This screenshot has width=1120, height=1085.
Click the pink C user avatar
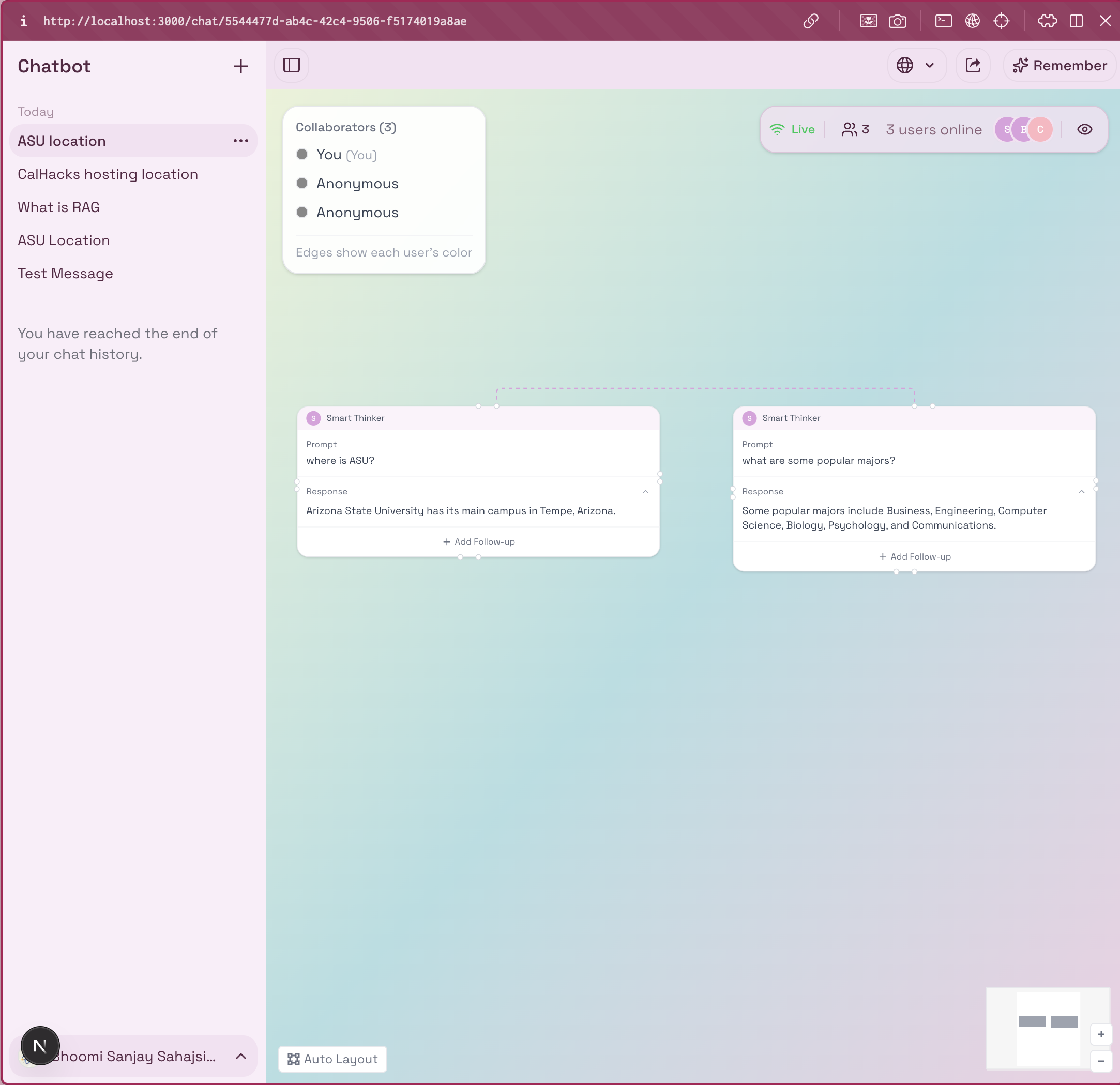click(1040, 129)
